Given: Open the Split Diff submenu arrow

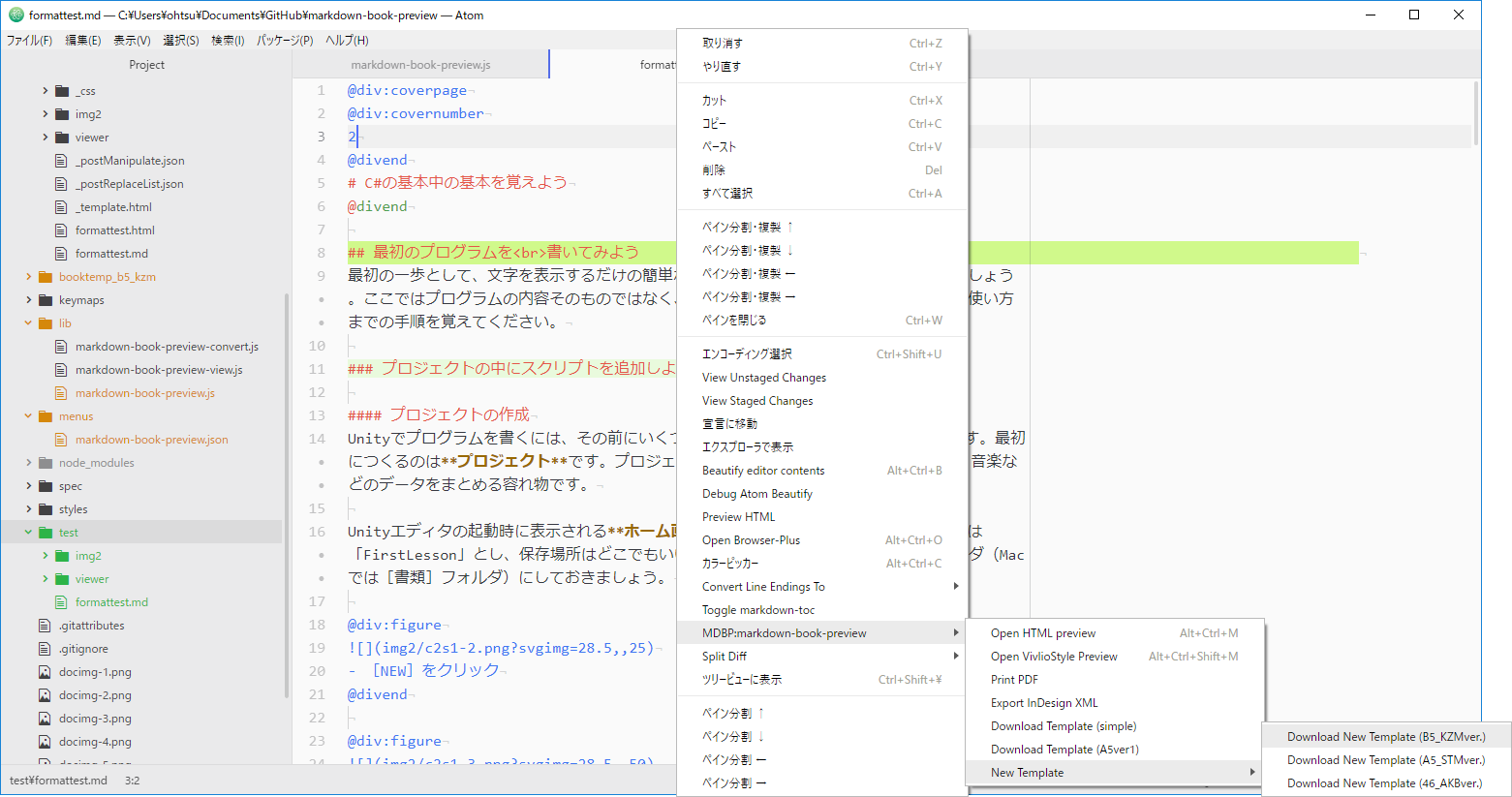Looking at the screenshot, I should click(x=956, y=656).
